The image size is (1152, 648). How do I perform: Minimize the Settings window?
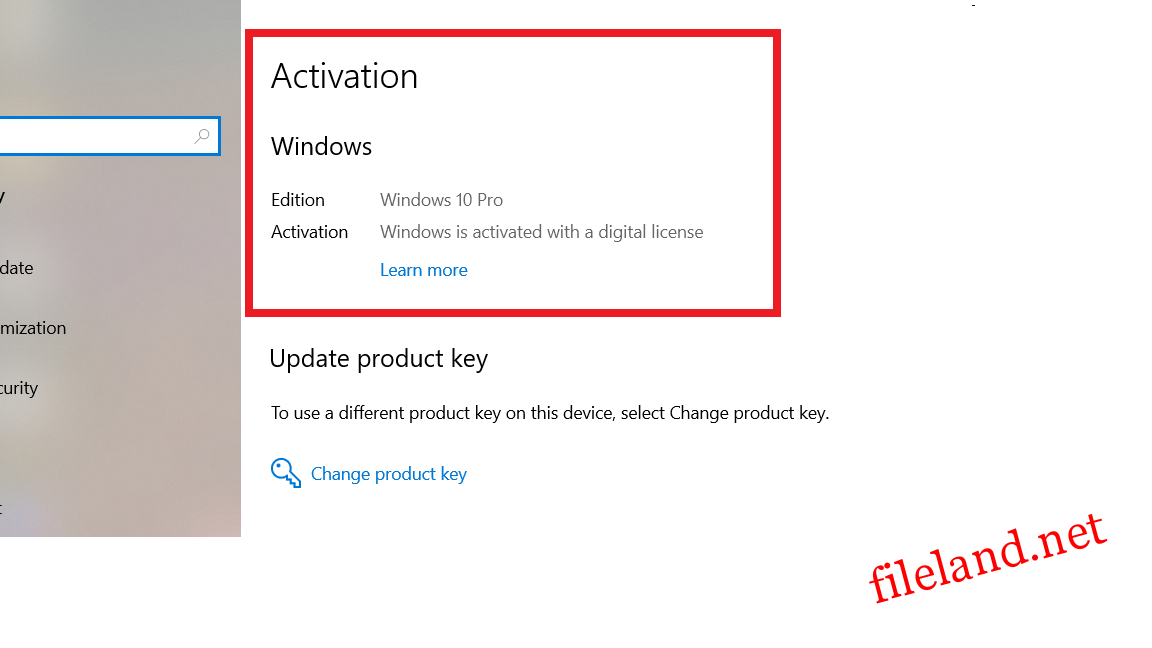tap(973, 5)
